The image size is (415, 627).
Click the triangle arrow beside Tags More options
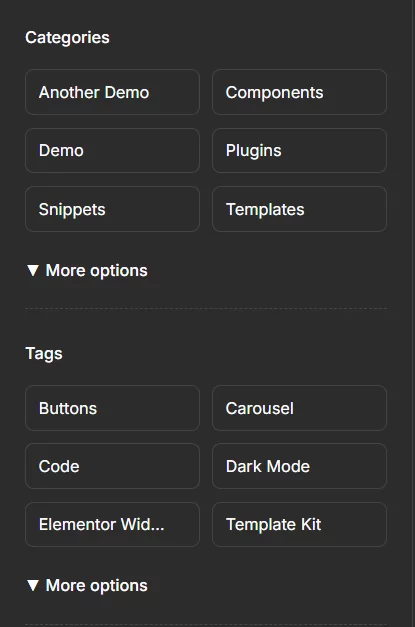pyautogui.click(x=33, y=585)
